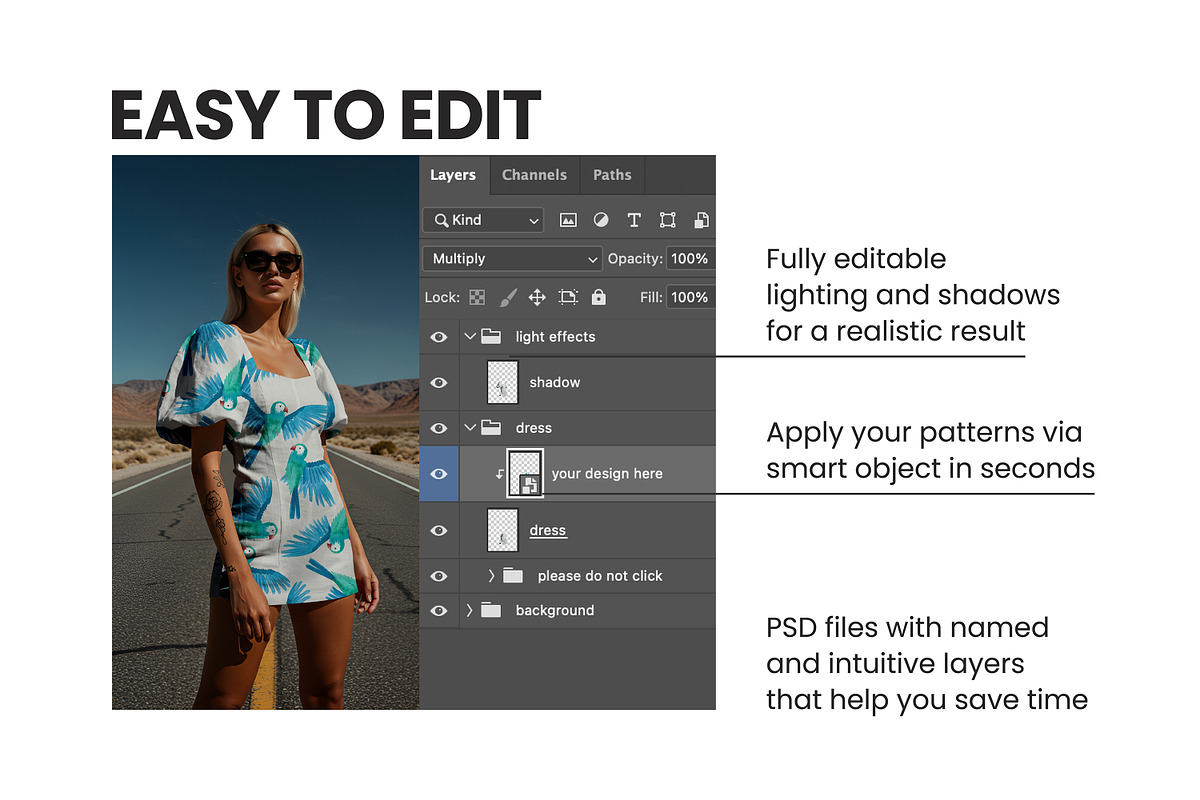Select the dress layer thumbnail
Screen dimensions: 1200x800
point(503,530)
